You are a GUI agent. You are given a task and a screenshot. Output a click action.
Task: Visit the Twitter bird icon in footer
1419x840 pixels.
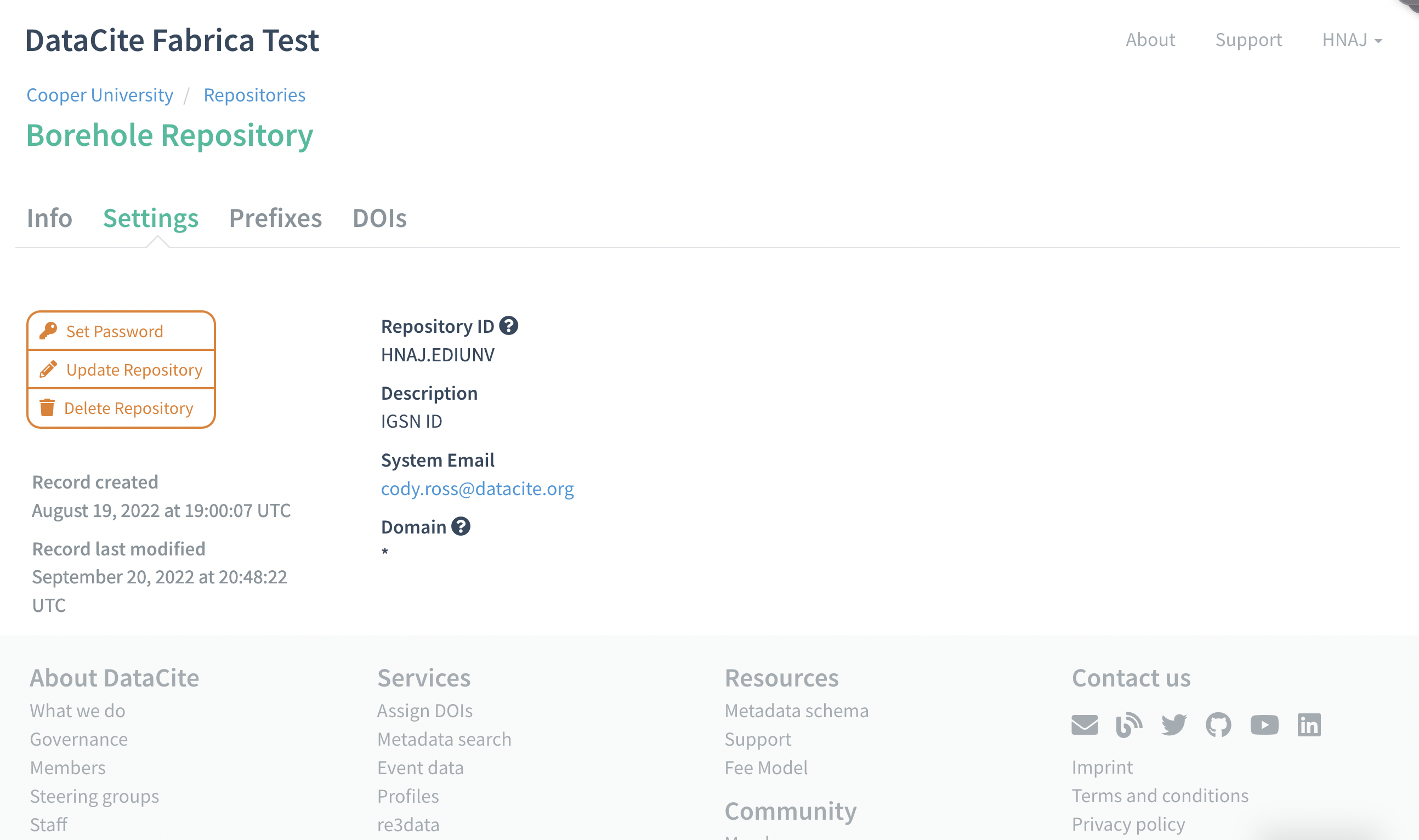tap(1173, 724)
